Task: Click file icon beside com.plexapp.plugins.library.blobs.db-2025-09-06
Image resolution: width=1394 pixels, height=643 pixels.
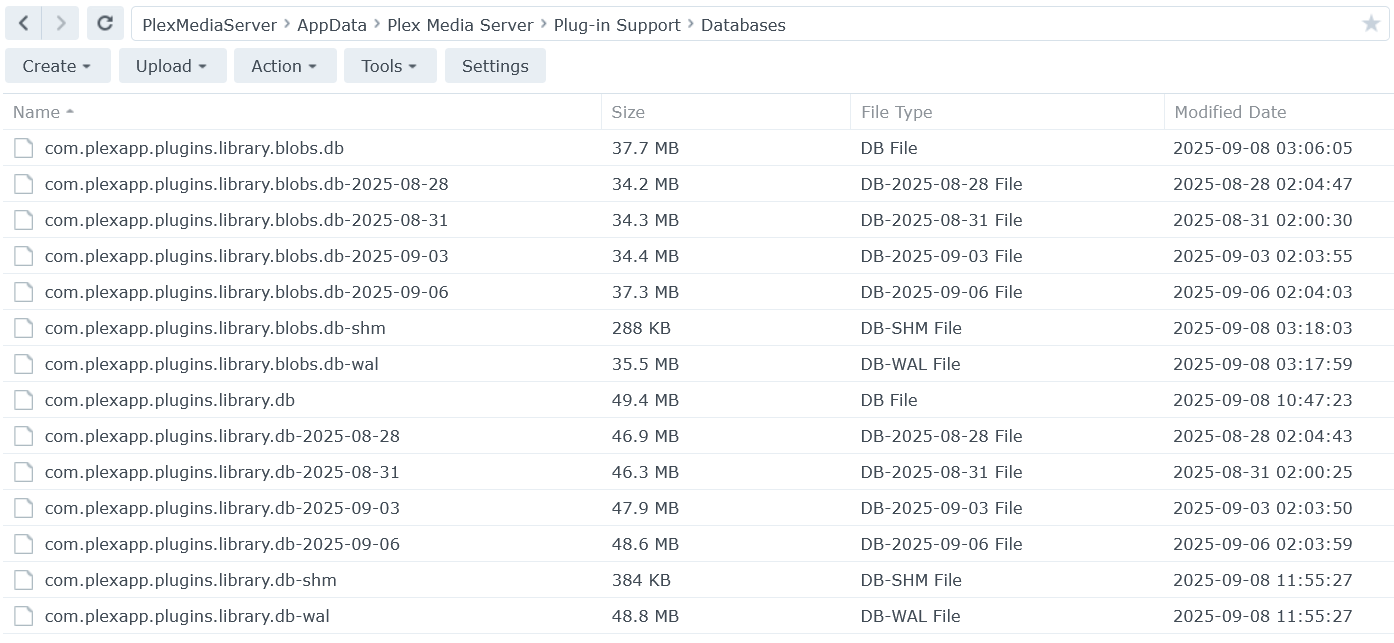Action: pyautogui.click(x=24, y=292)
